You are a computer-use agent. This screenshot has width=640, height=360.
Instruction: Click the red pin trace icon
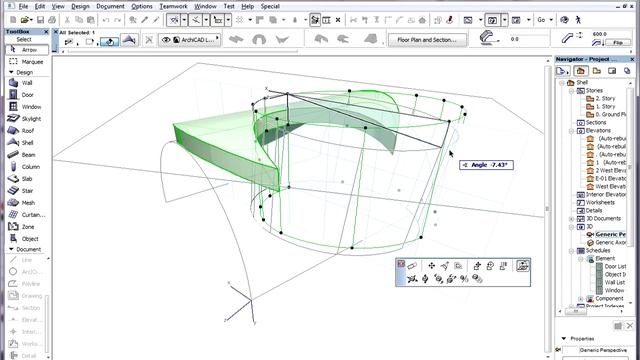449,20
